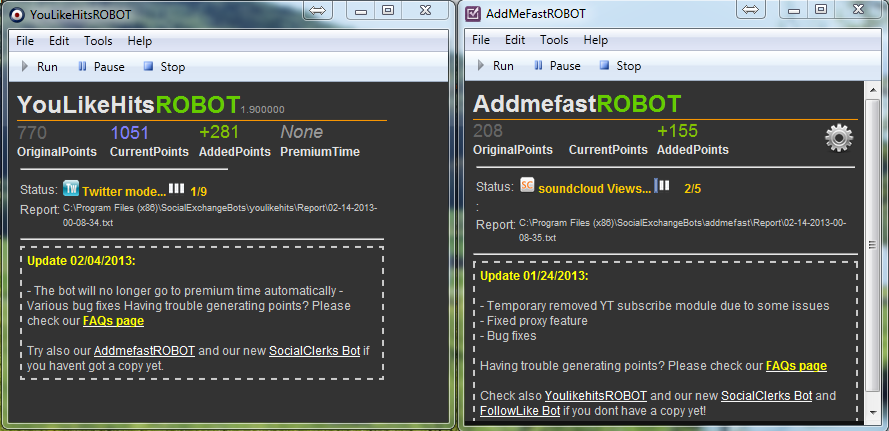Click the Twitter mode status icon
This screenshot has height=431, width=889.
pyautogui.click(x=71, y=188)
